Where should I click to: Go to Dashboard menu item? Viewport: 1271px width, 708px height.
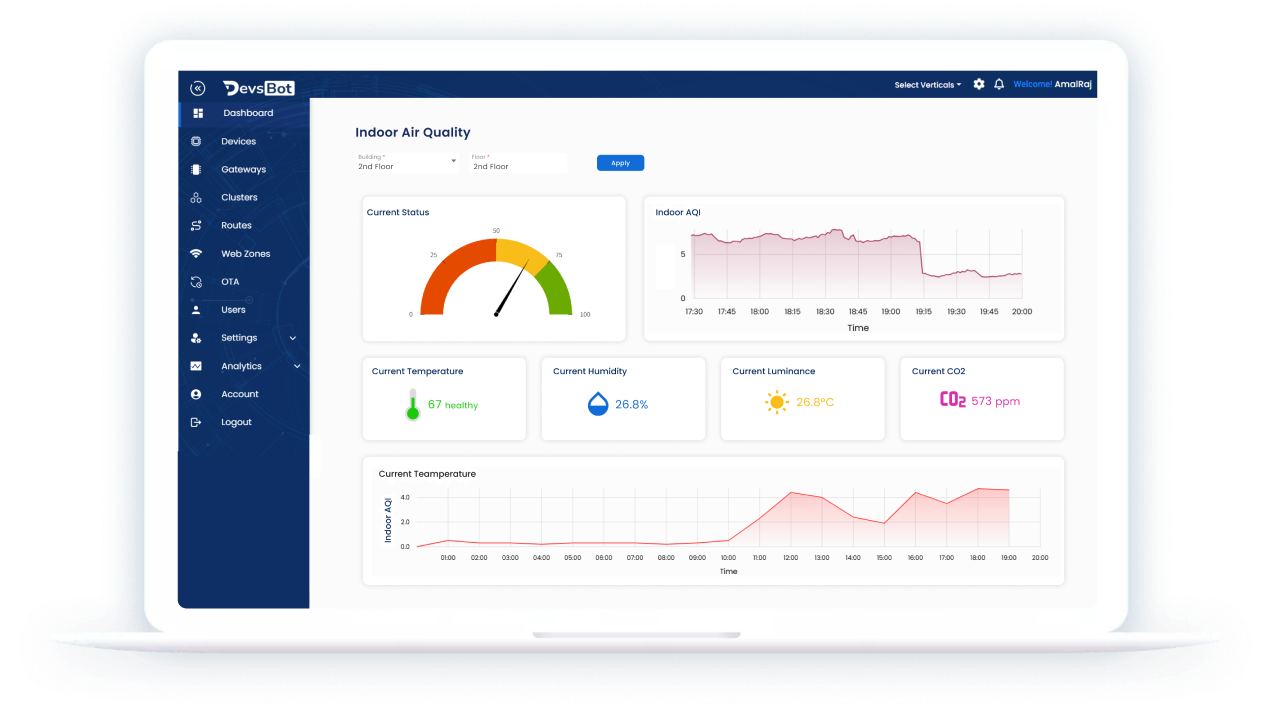point(247,113)
